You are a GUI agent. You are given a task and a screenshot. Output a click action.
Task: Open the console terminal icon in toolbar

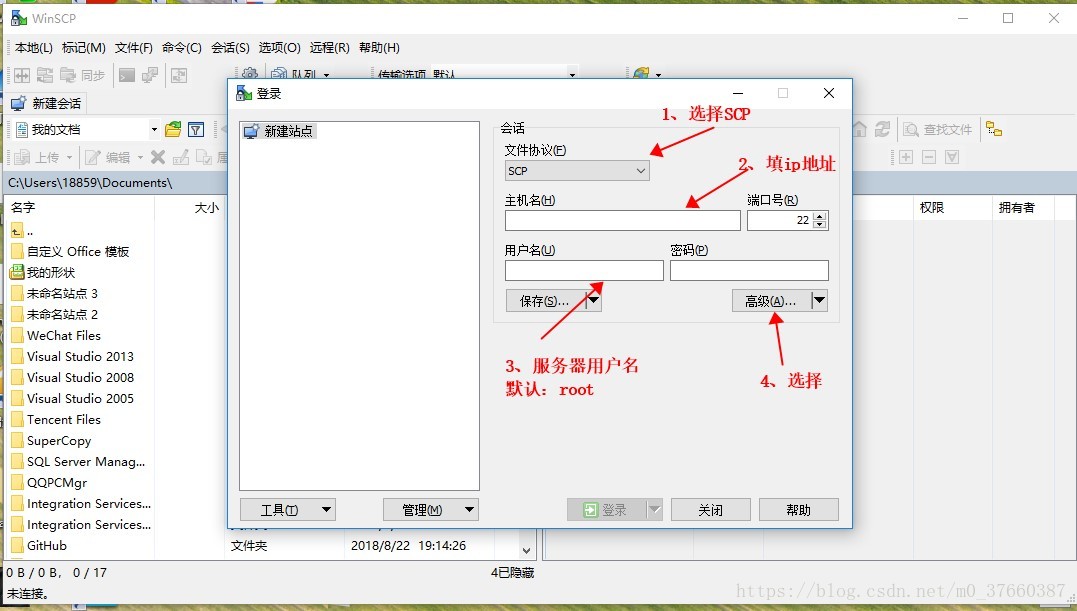[127, 75]
